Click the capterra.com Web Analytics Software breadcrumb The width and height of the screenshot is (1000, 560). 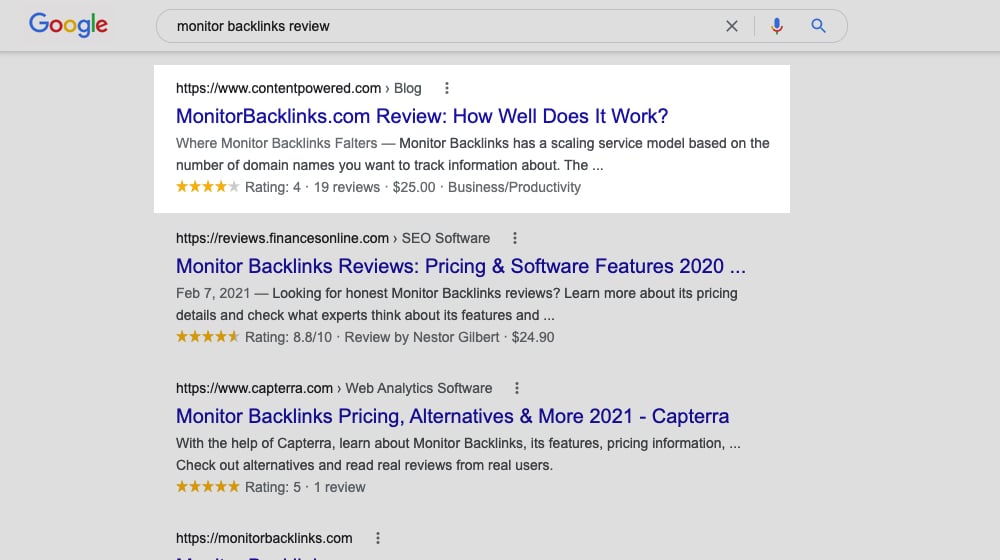[x=334, y=388]
